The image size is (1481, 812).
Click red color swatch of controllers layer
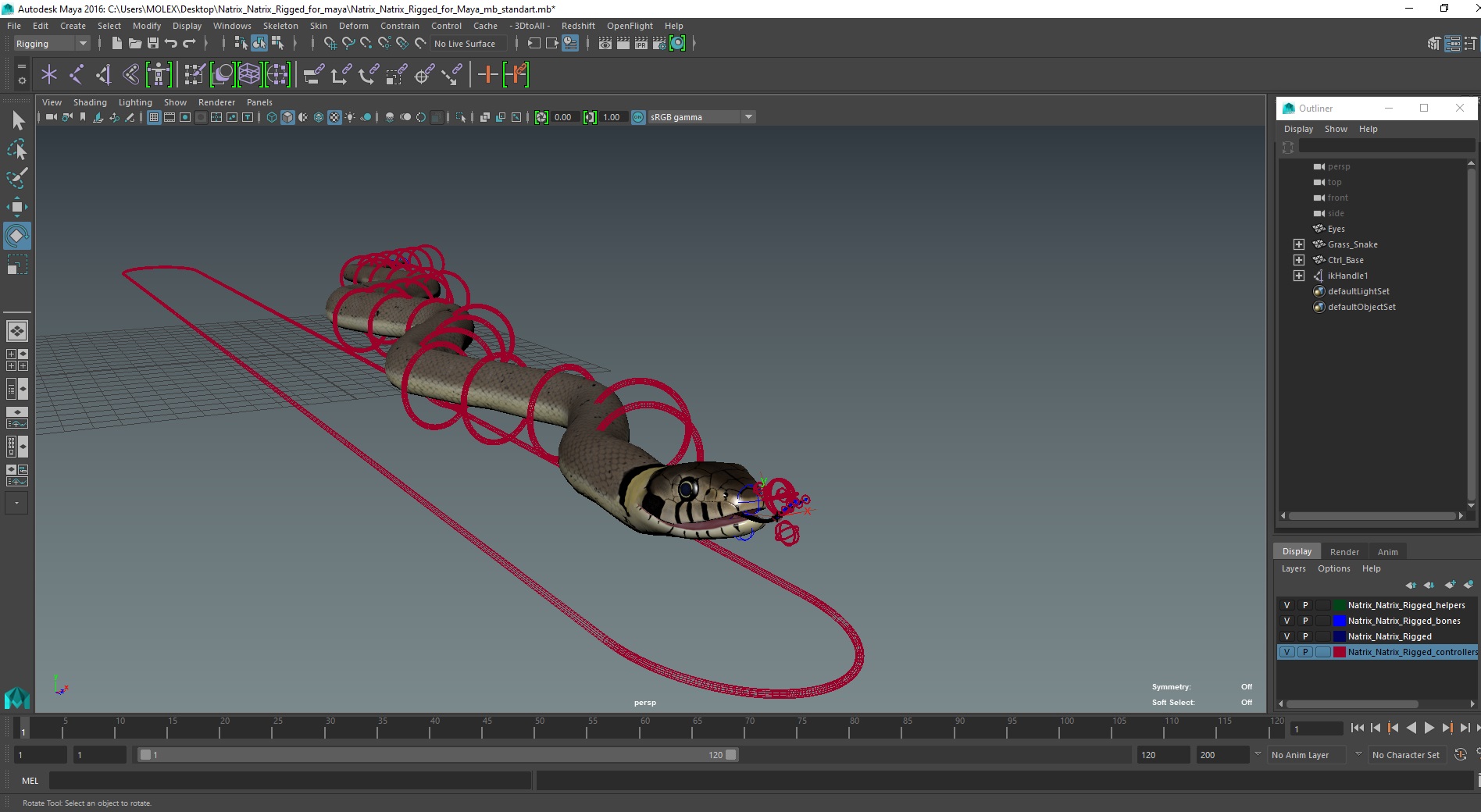point(1340,652)
